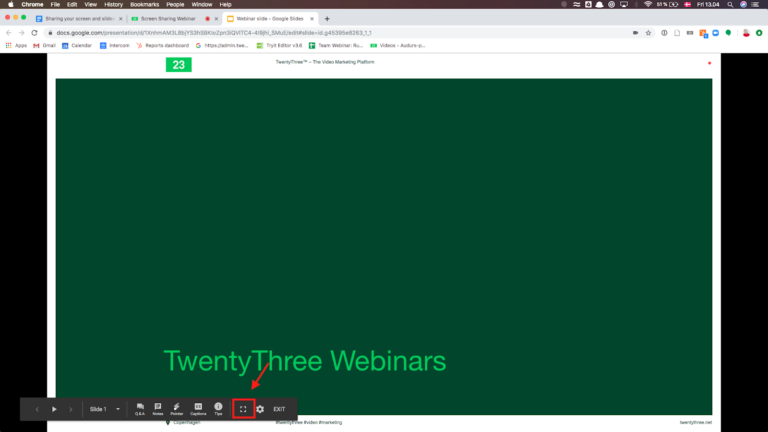Open the History menu

coord(114,4)
